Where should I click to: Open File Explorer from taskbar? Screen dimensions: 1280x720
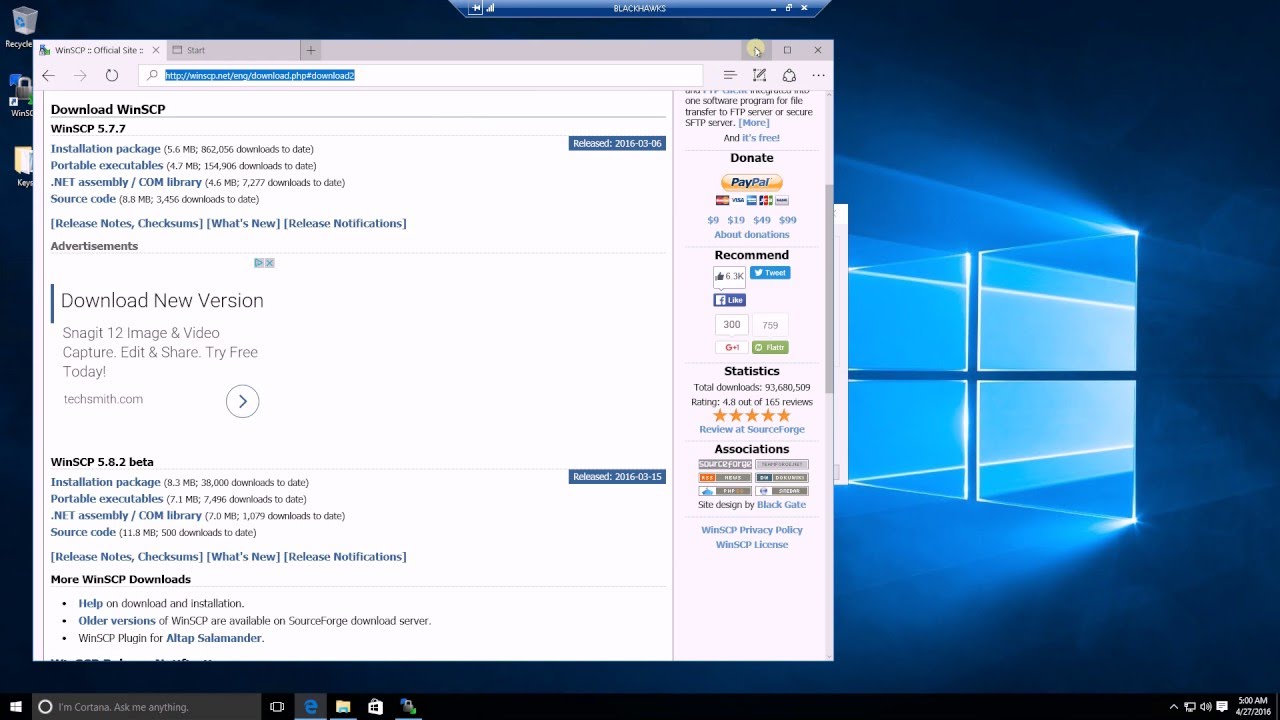tap(343, 707)
